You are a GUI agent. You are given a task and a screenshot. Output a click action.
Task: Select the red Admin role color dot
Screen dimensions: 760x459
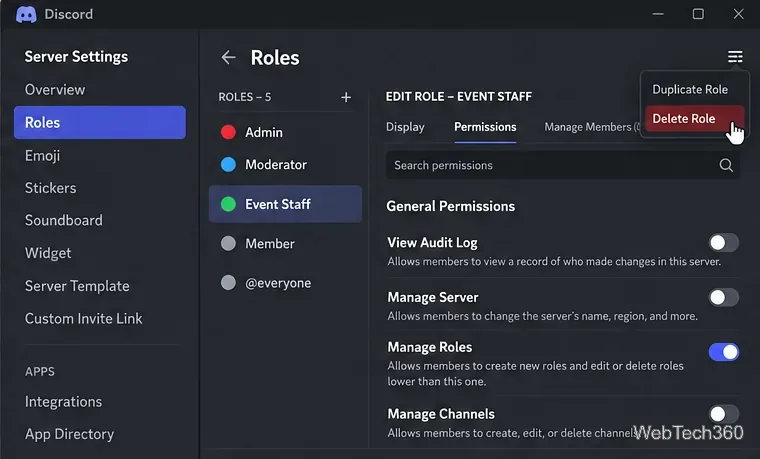[x=228, y=132]
